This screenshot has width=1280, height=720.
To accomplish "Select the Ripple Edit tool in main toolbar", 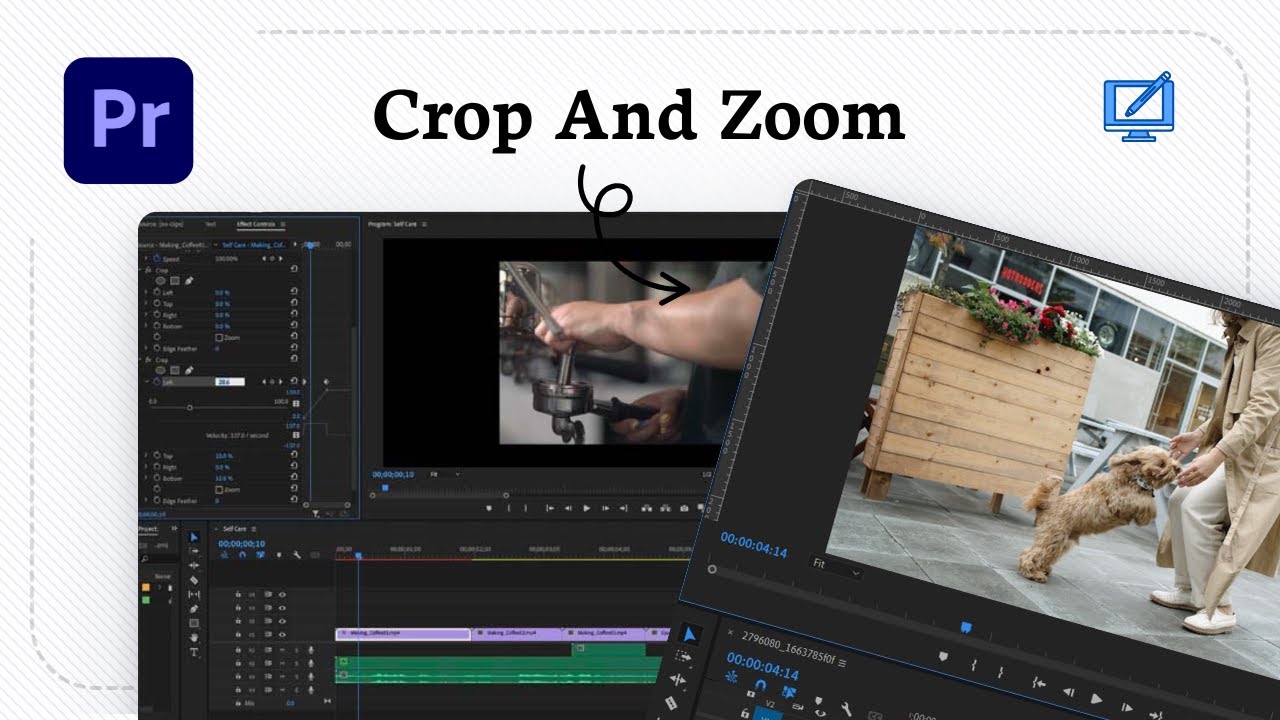I will tap(194, 566).
